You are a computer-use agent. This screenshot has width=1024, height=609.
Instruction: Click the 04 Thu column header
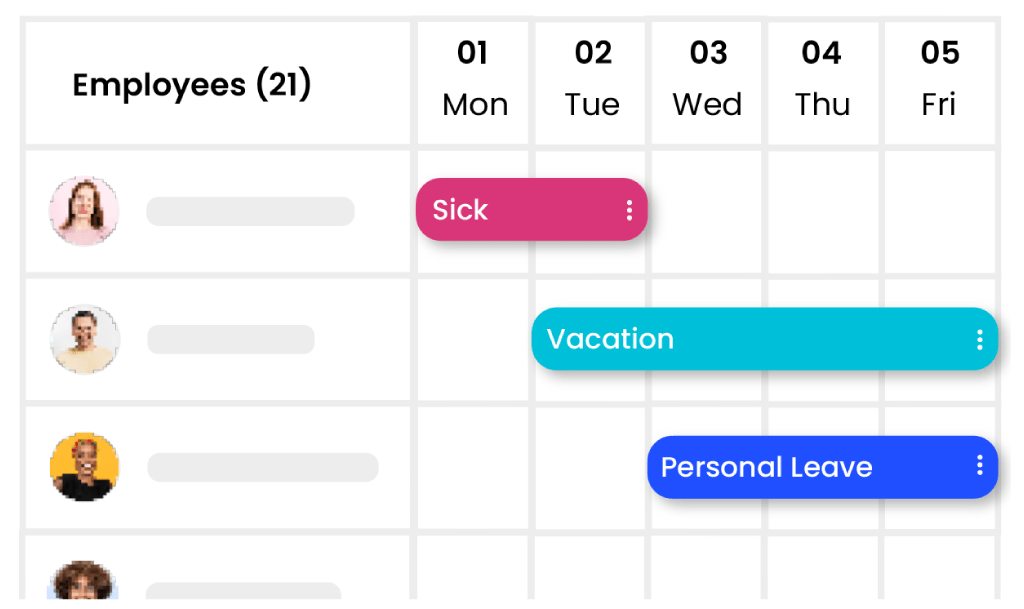pyautogui.click(x=822, y=80)
